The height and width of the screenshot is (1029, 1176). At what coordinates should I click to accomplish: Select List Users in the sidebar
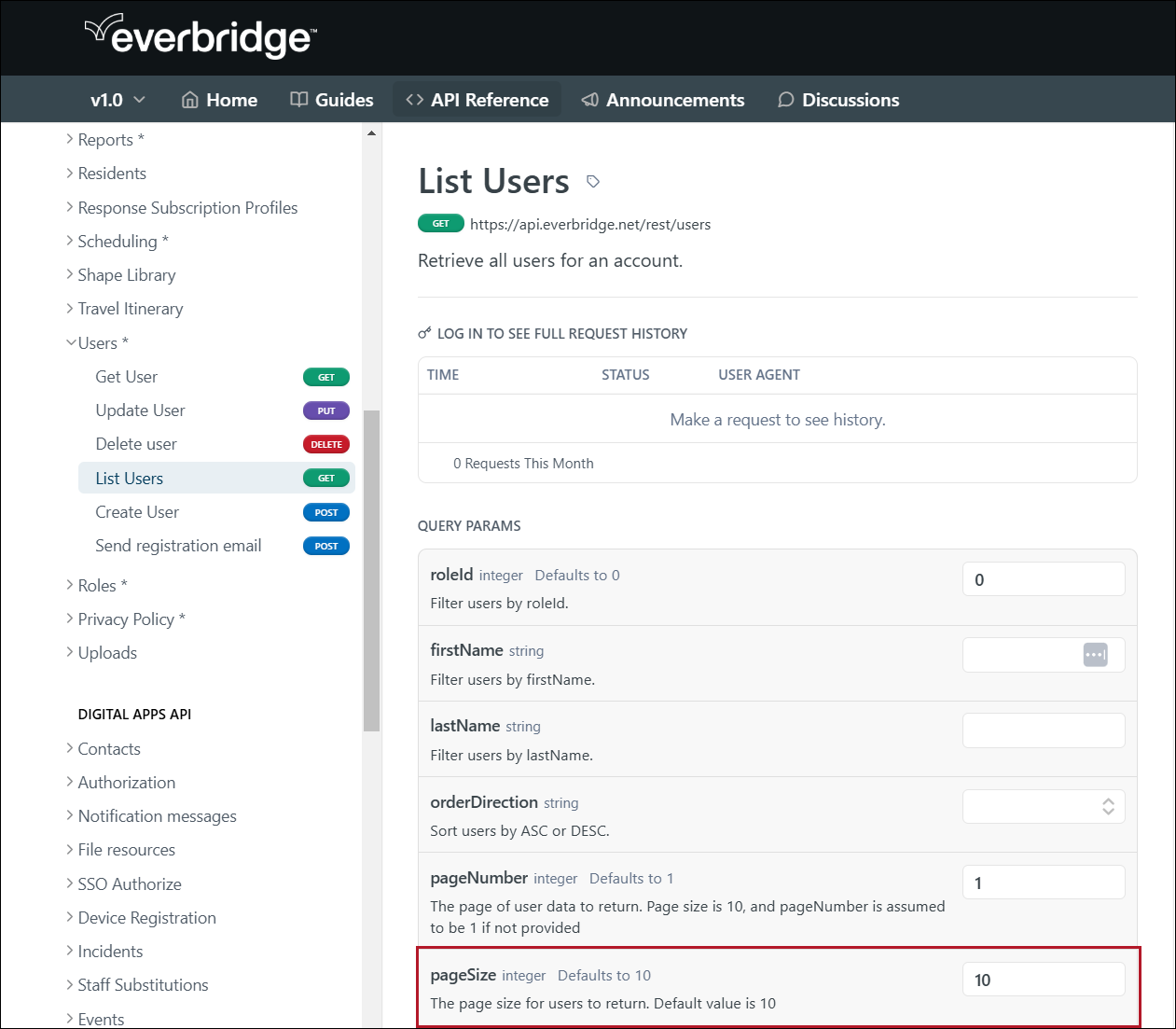[x=216, y=478]
